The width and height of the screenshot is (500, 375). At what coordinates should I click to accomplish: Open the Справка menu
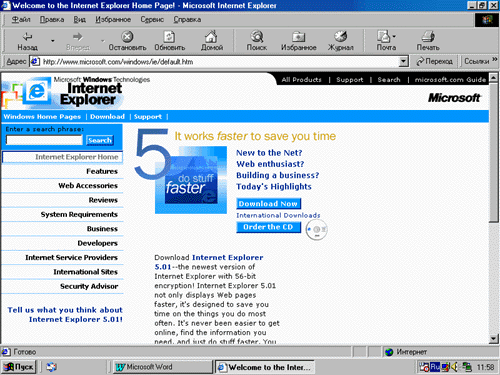(187, 19)
